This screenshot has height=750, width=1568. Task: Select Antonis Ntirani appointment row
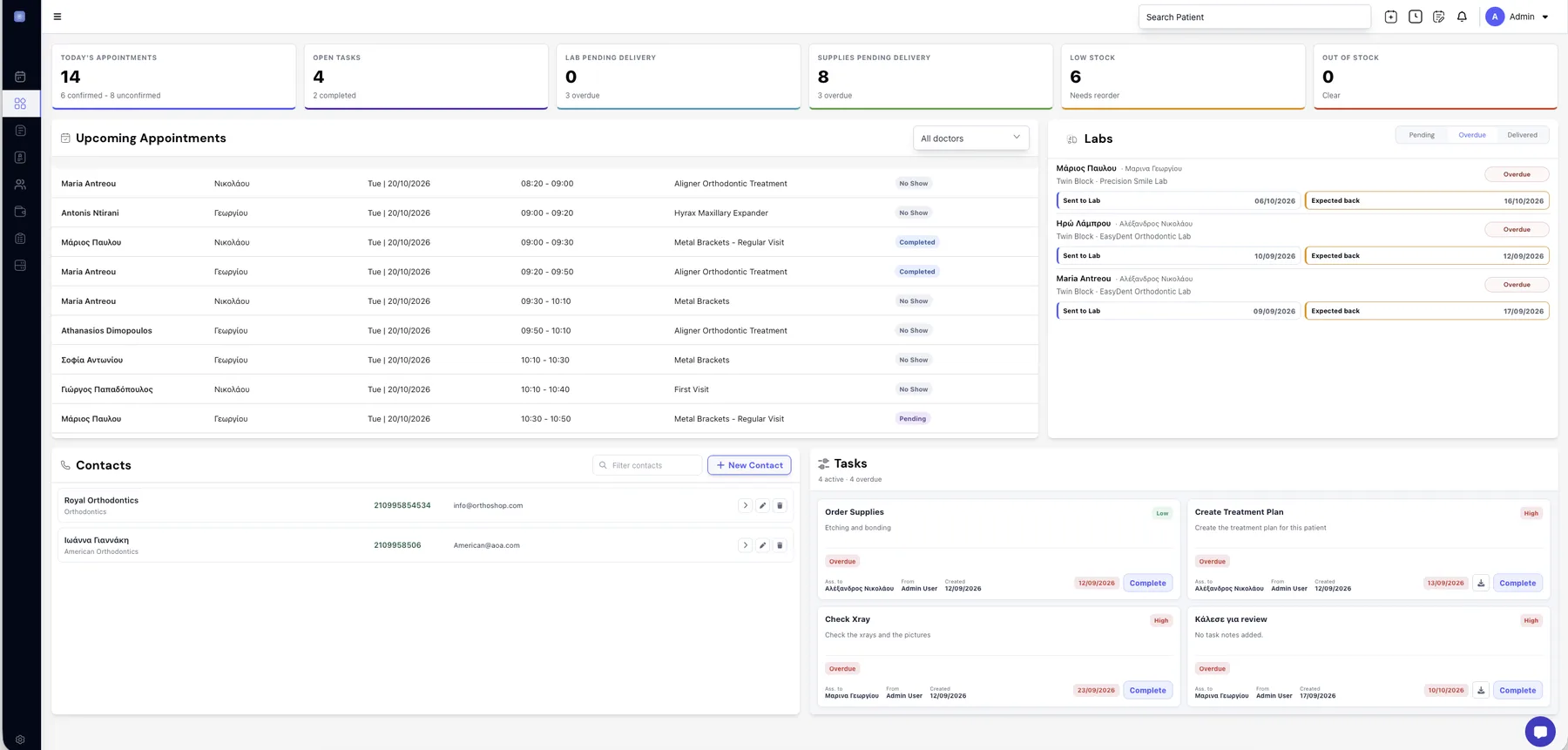[x=544, y=213]
